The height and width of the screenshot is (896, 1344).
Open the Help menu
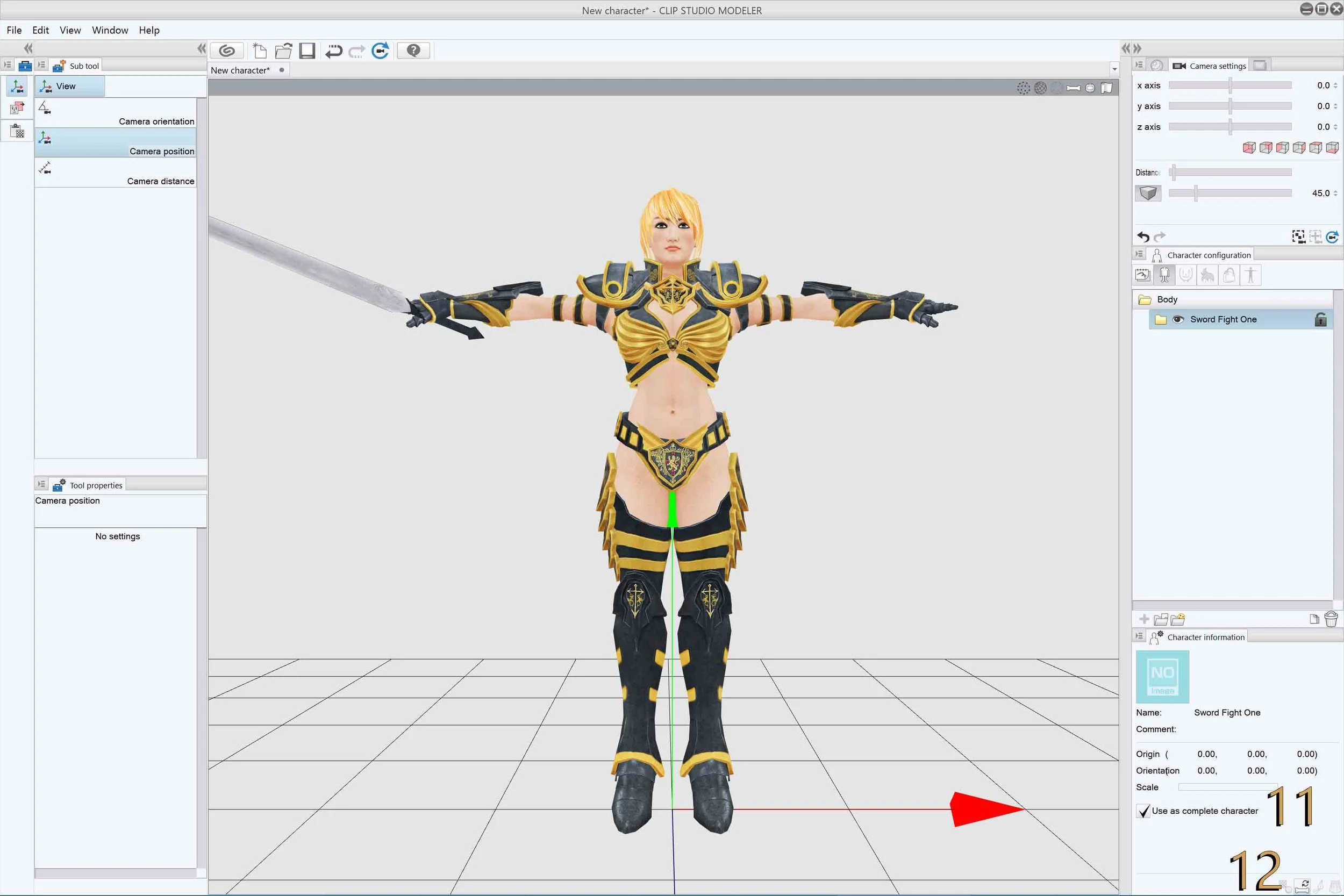(x=149, y=30)
